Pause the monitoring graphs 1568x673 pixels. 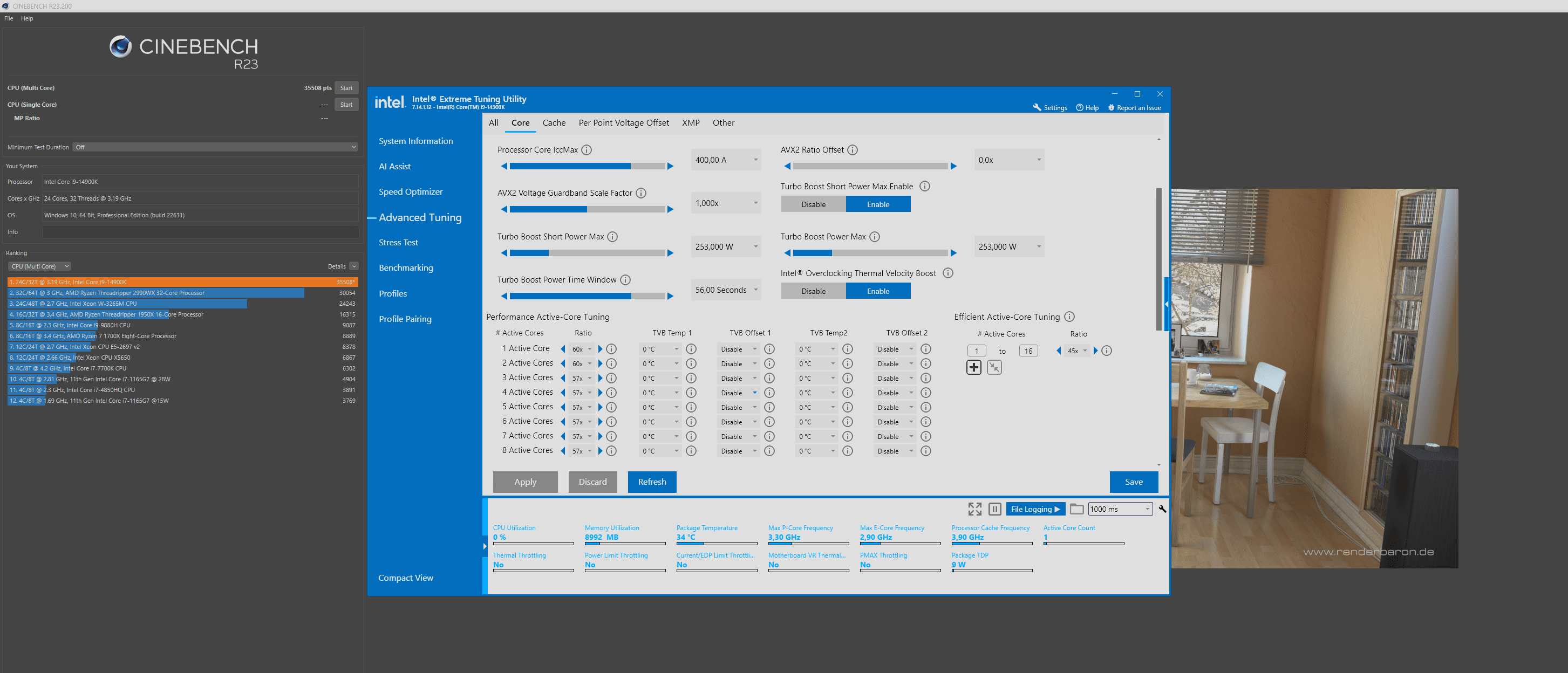[x=994, y=509]
